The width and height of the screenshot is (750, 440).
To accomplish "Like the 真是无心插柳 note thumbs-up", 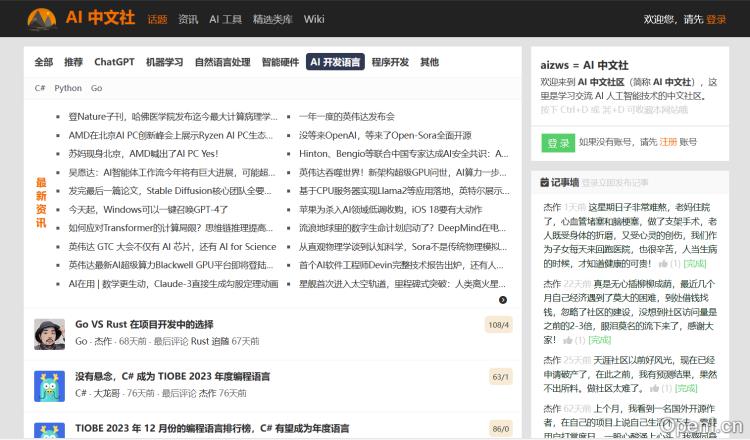I will tap(568, 340).
